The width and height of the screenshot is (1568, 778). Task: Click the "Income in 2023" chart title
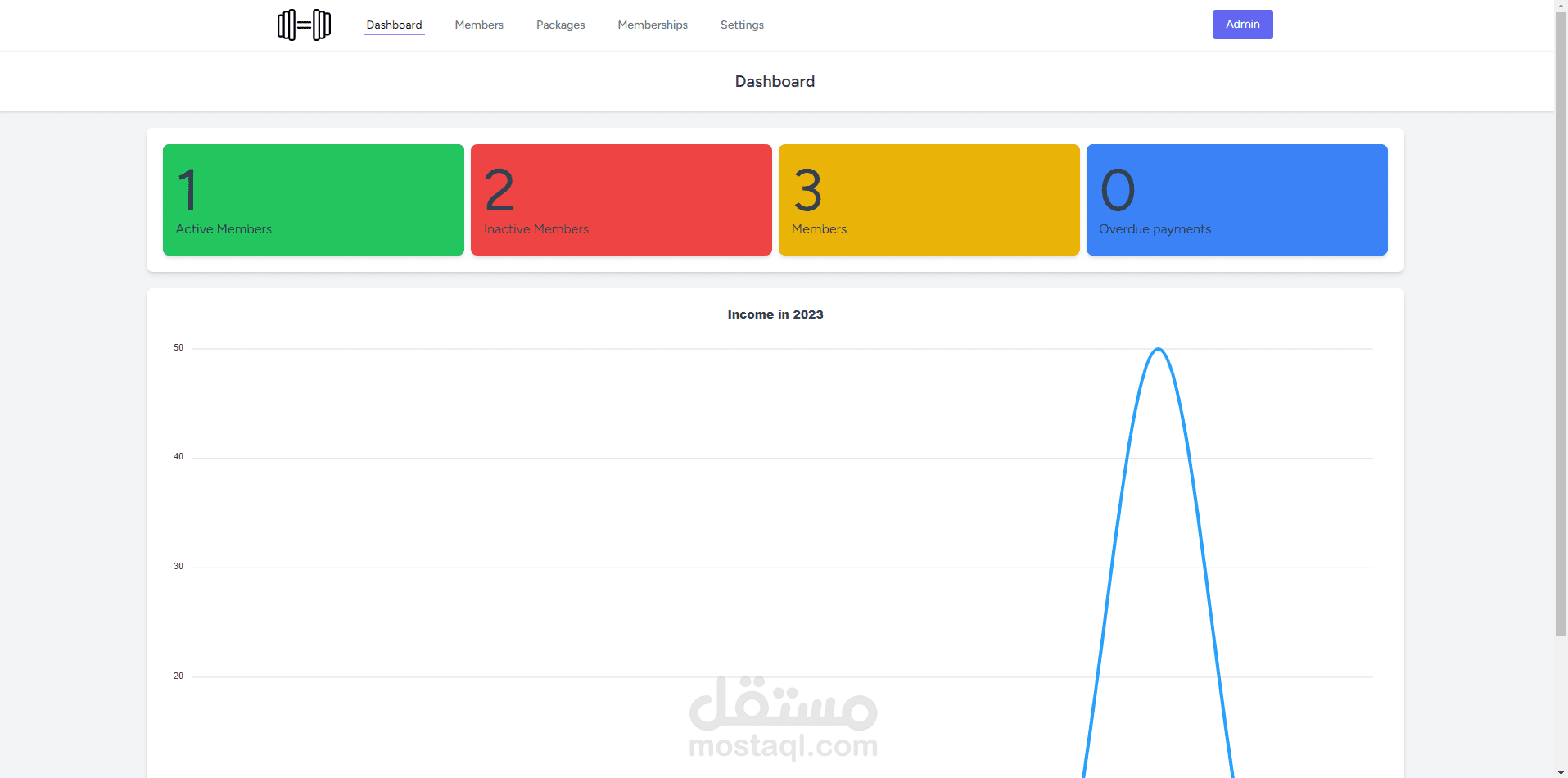coord(775,314)
